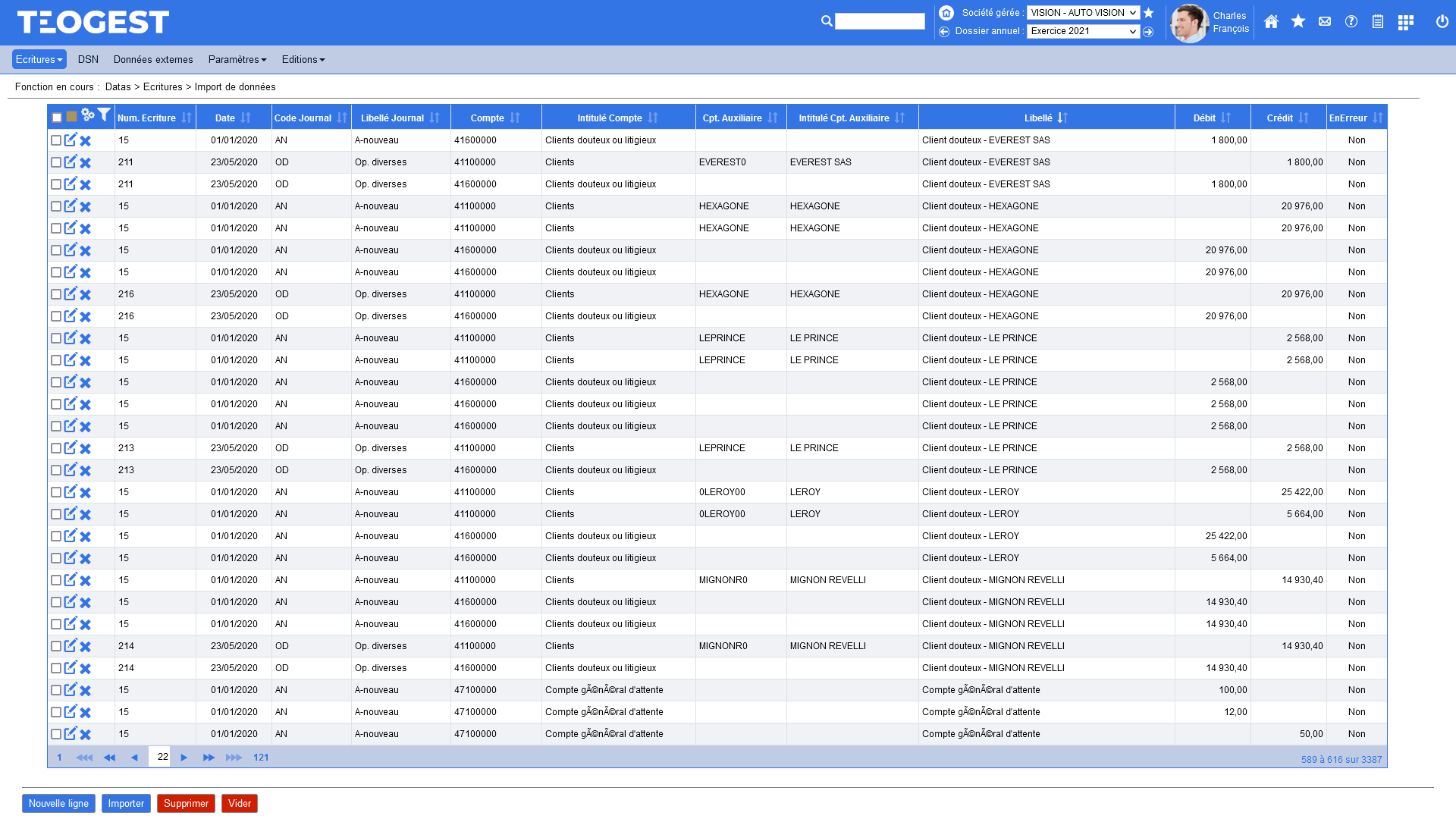The height and width of the screenshot is (819, 1456).
Task: Click the page number input field
Action: click(160, 757)
